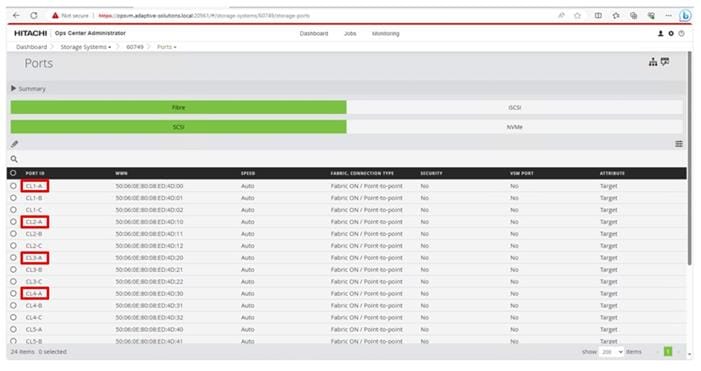Click the HITACHI logo
The height and width of the screenshot is (371, 701).
[x=30, y=33]
